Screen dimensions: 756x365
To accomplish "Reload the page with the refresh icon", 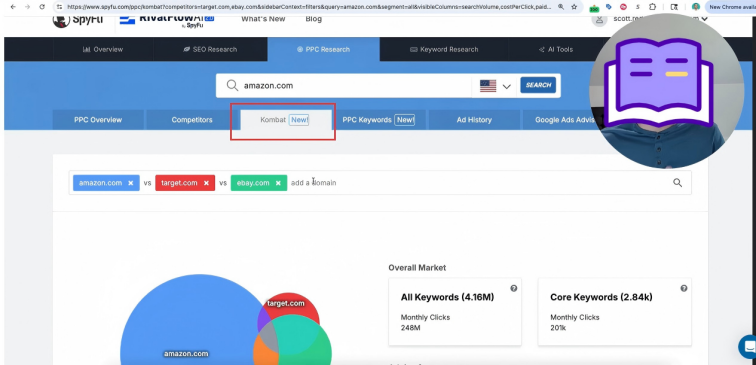I will pyautogui.click(x=42, y=7).
